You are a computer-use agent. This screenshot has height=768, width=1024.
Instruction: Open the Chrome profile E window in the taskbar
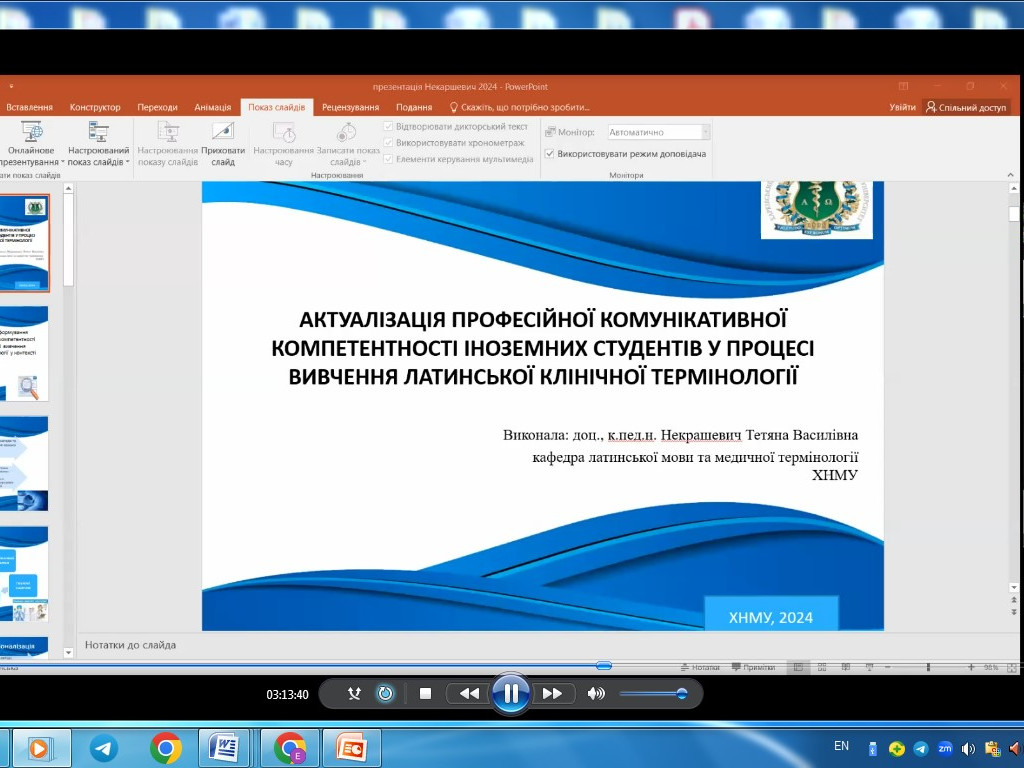pos(290,748)
